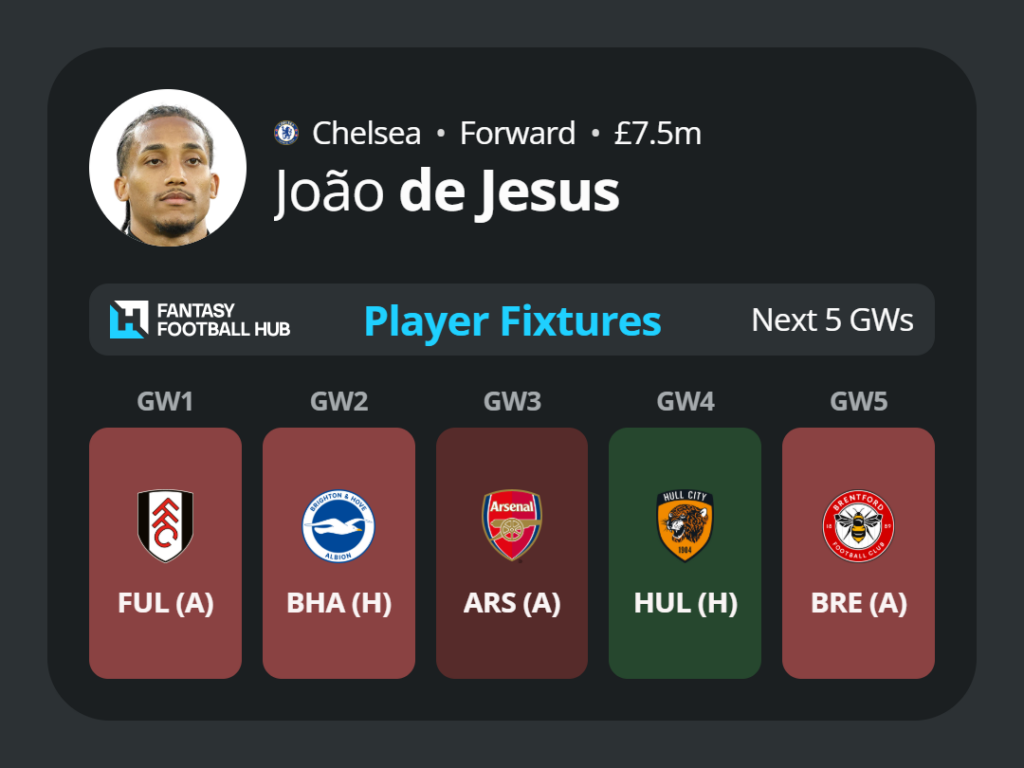
Task: Click the Brentford bee crest
Action: coord(858,526)
